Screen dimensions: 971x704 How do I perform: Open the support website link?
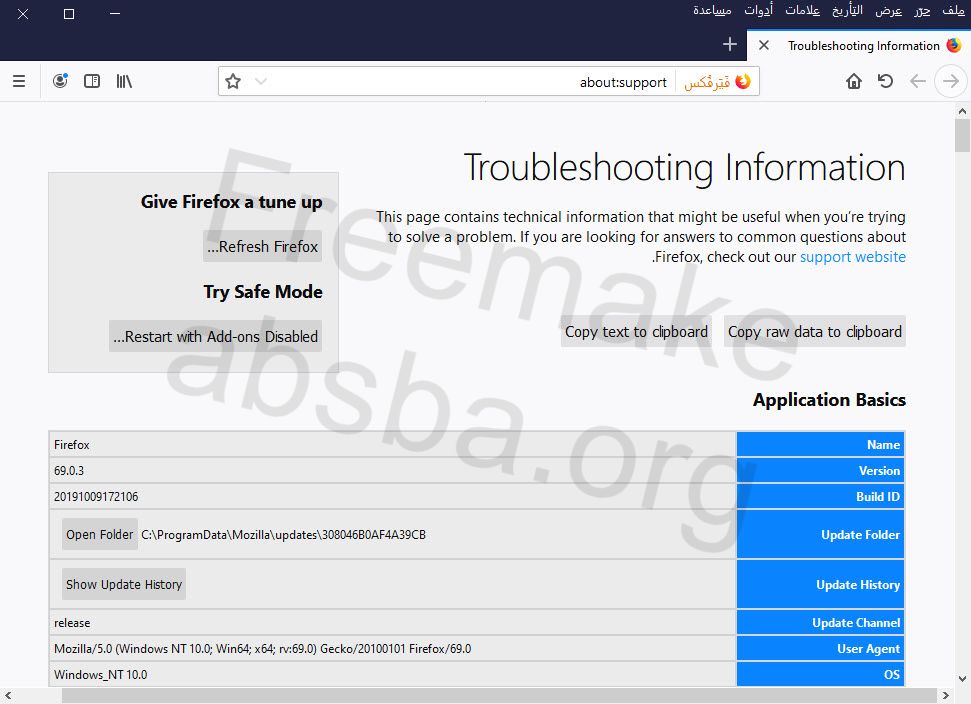pos(853,257)
